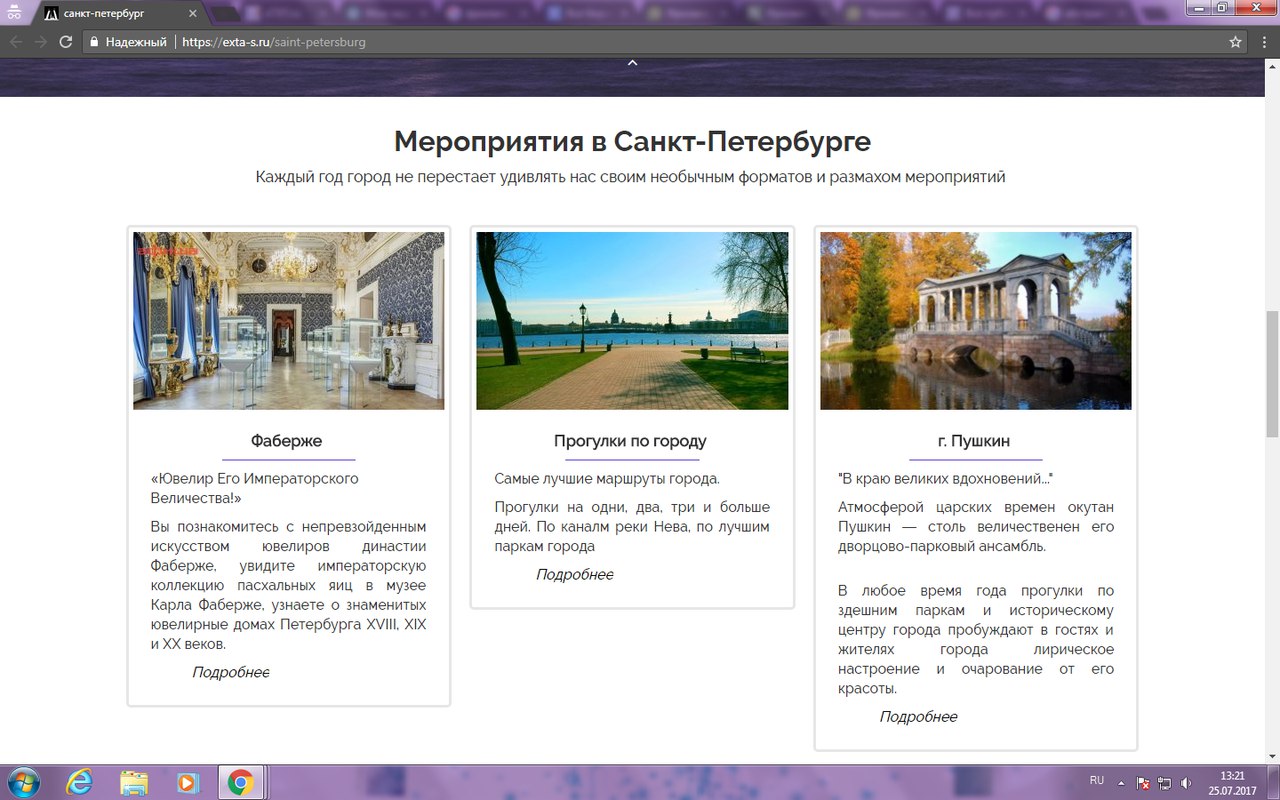
Task: Click the quote «Ювелир Его Императорского Величества!»
Action: [x=254, y=488]
